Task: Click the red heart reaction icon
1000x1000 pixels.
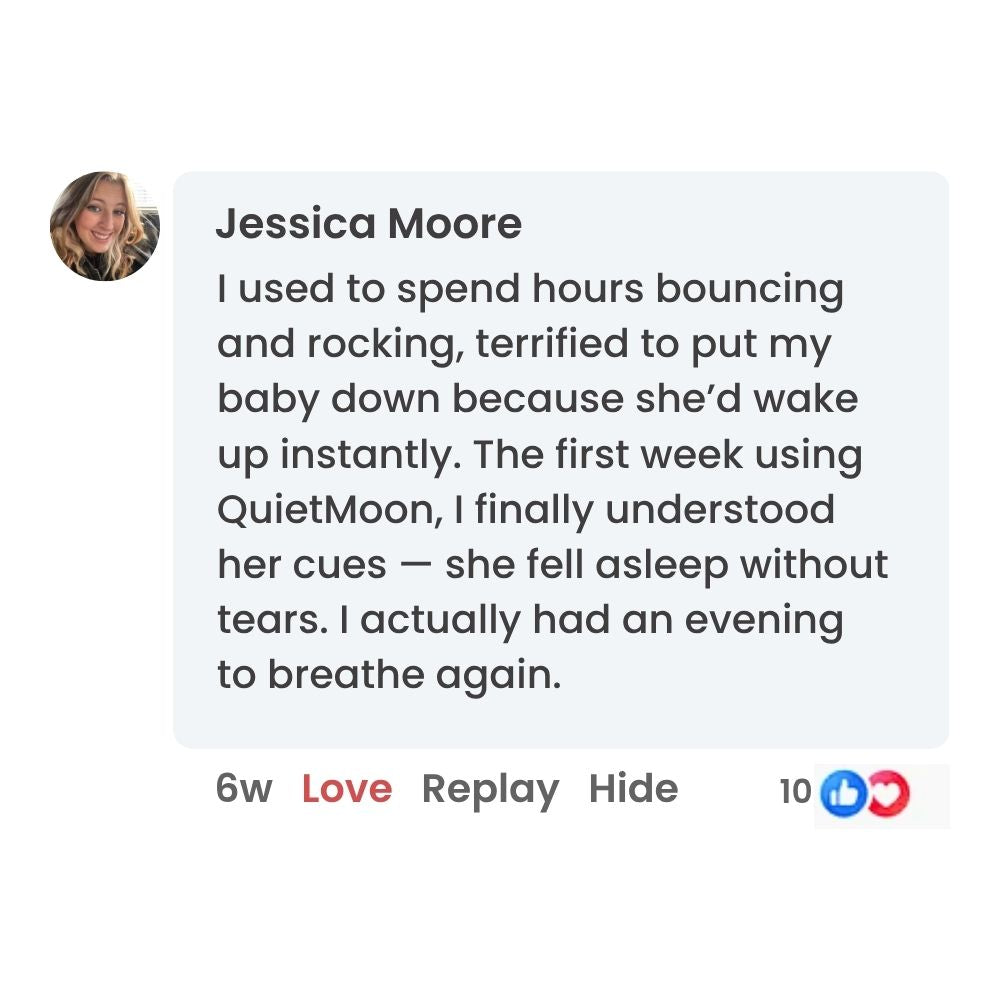Action: click(x=887, y=793)
